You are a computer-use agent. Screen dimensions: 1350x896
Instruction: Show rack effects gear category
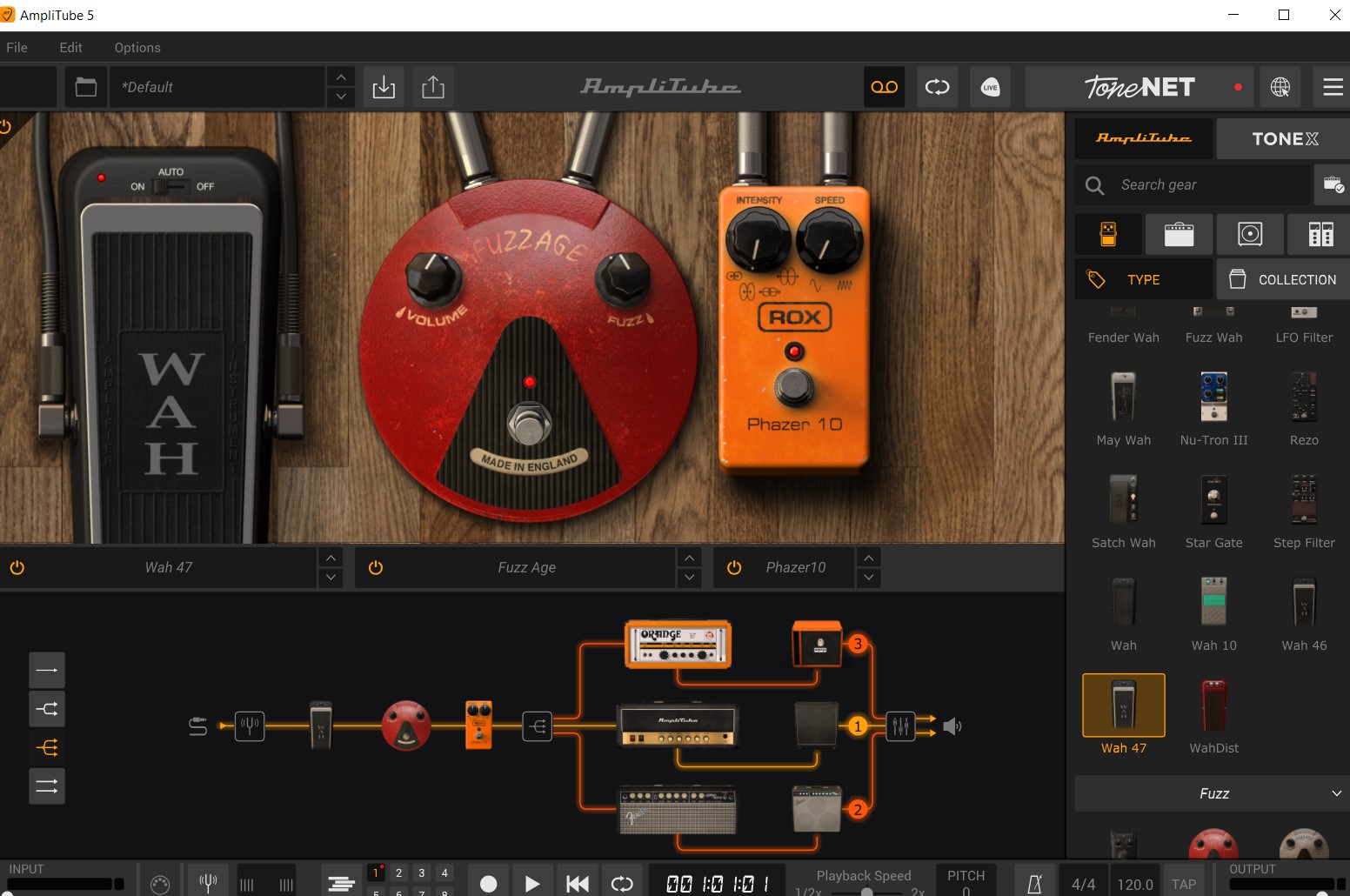[1320, 234]
